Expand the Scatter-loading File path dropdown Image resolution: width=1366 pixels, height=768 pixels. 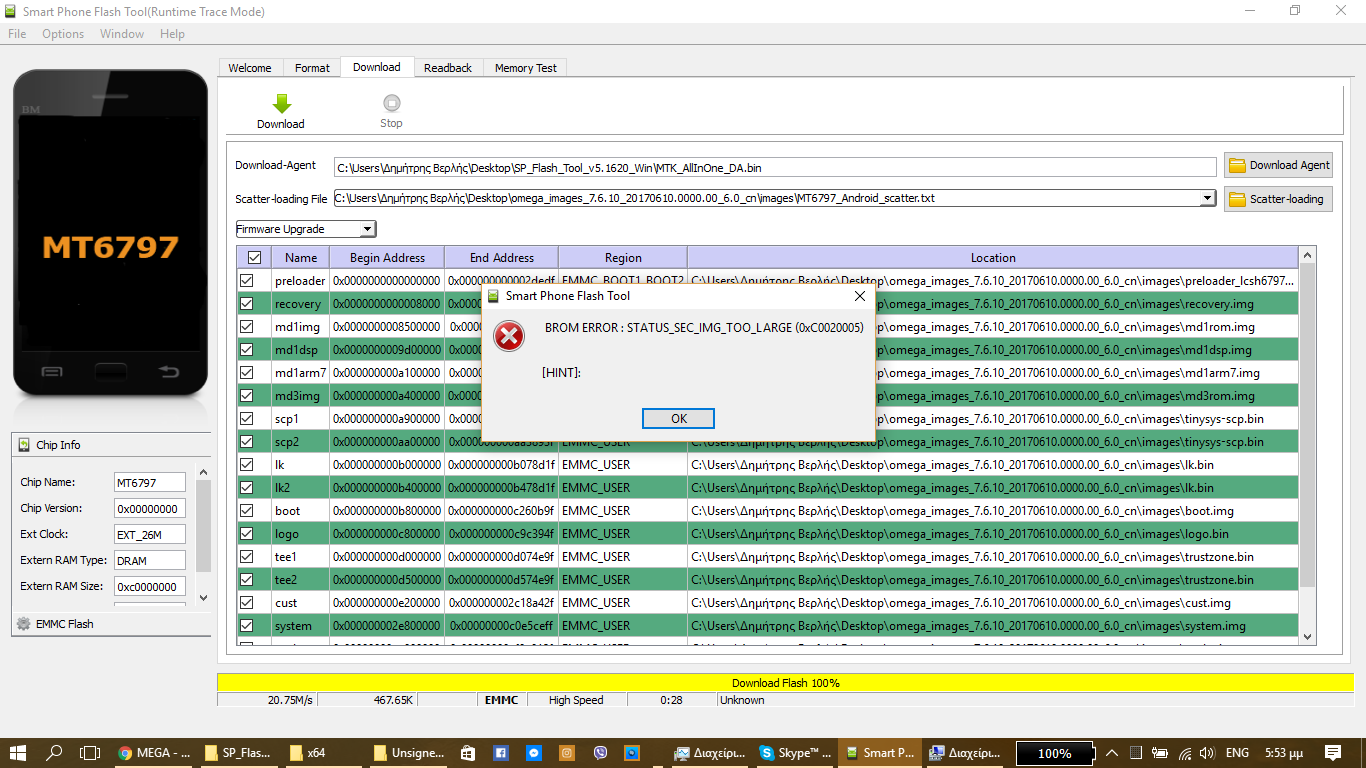pos(1209,198)
